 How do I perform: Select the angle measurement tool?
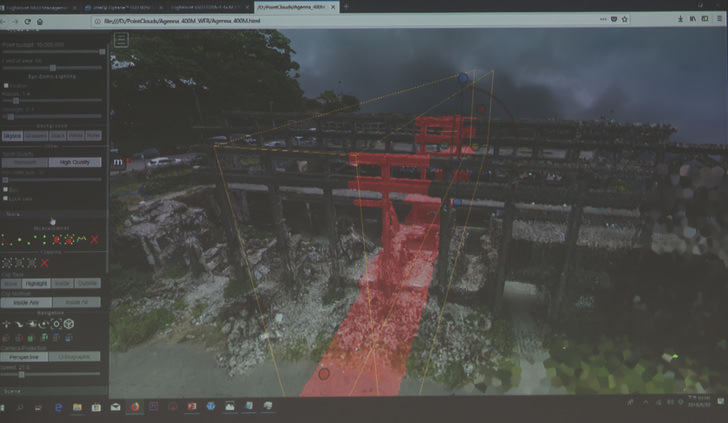6,240
